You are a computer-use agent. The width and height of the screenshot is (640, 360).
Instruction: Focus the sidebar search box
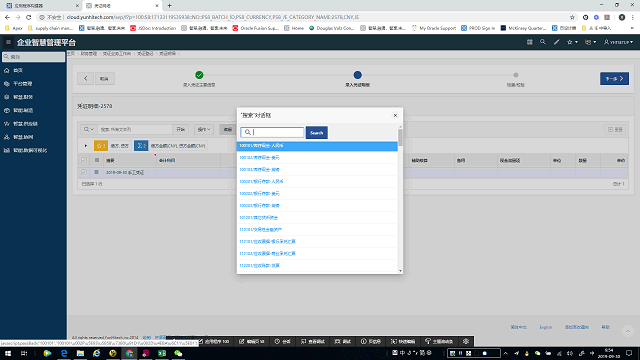[33, 57]
